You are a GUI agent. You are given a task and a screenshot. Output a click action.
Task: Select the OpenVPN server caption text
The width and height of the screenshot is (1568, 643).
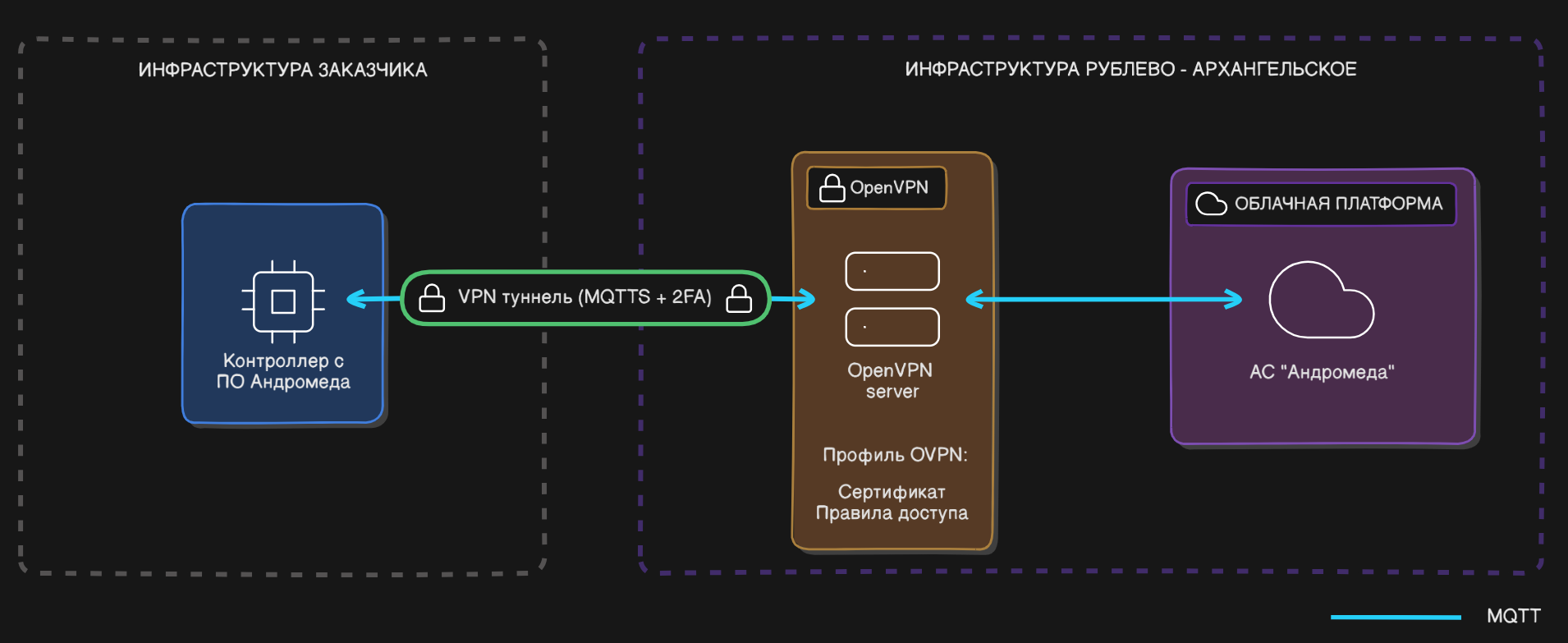point(892,381)
